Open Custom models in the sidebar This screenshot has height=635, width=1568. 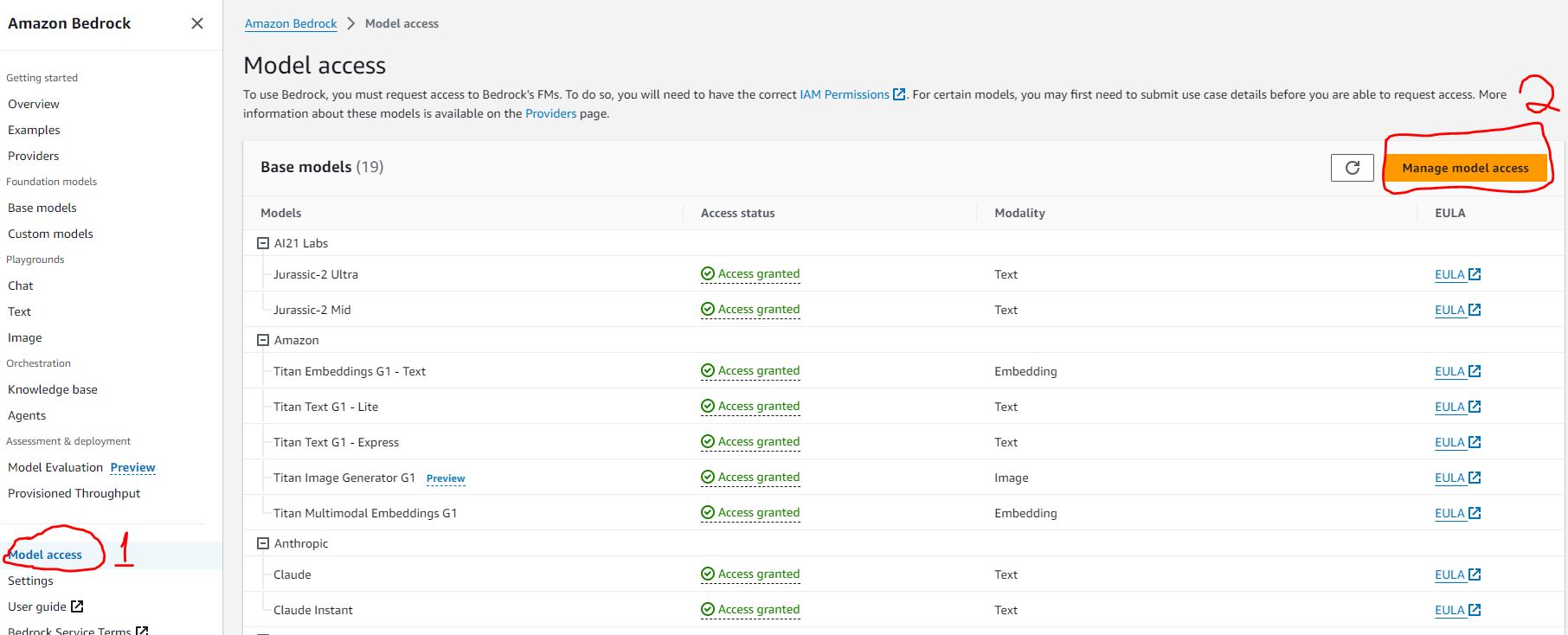coord(50,234)
